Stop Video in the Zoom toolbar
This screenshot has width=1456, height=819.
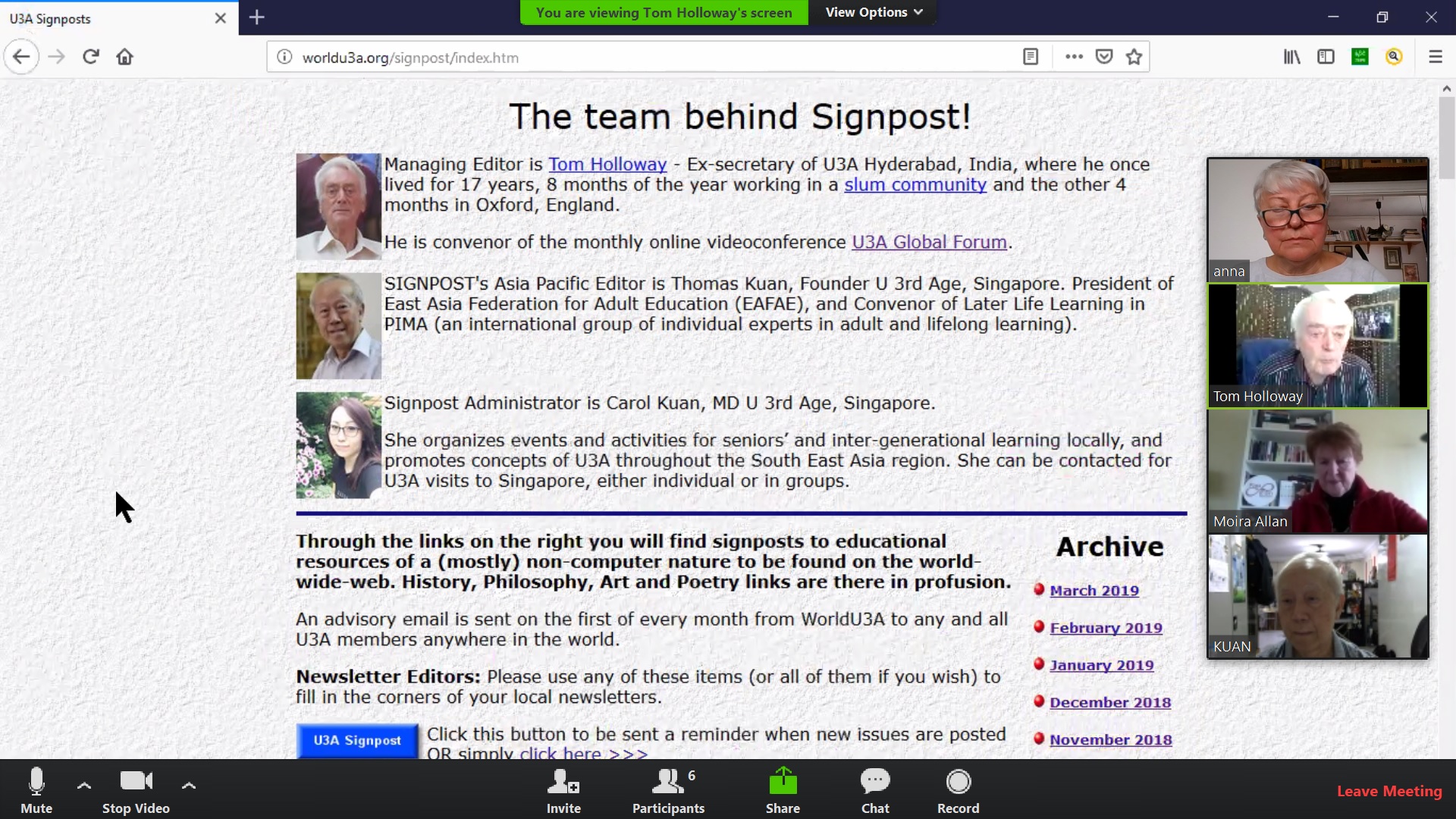click(136, 790)
